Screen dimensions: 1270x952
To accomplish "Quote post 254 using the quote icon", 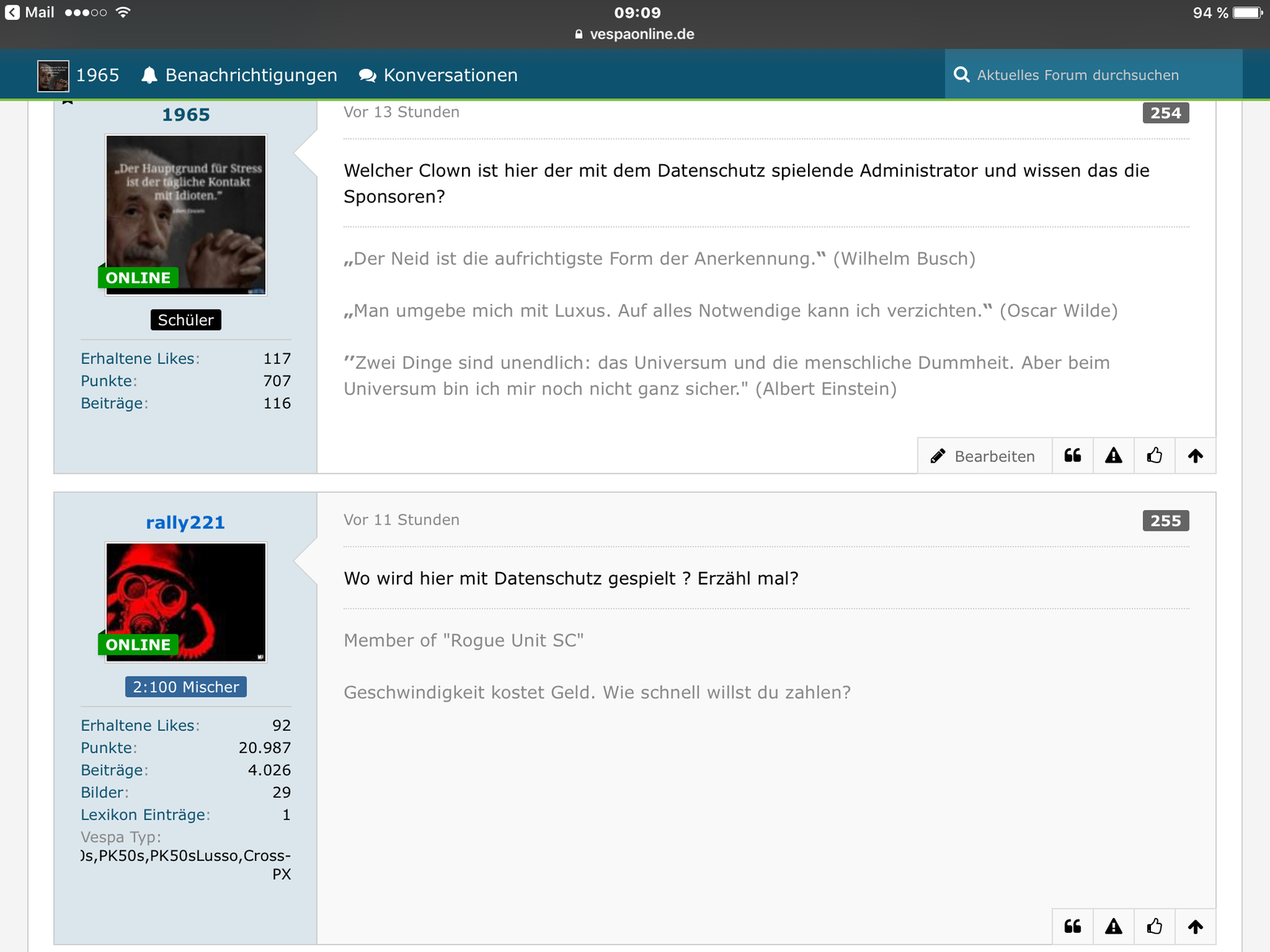I will pos(1072,455).
